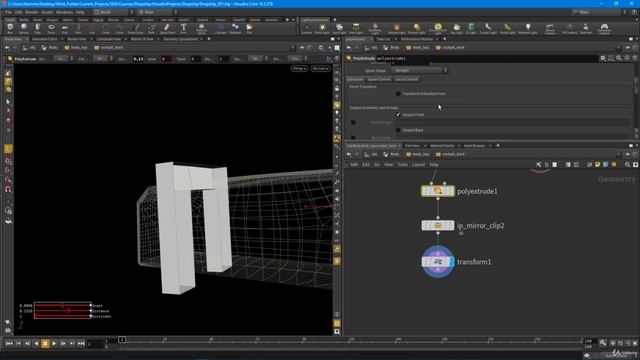Select the viewport Select tool arrow
The width and height of the screenshot is (640, 360).
[x=8, y=102]
